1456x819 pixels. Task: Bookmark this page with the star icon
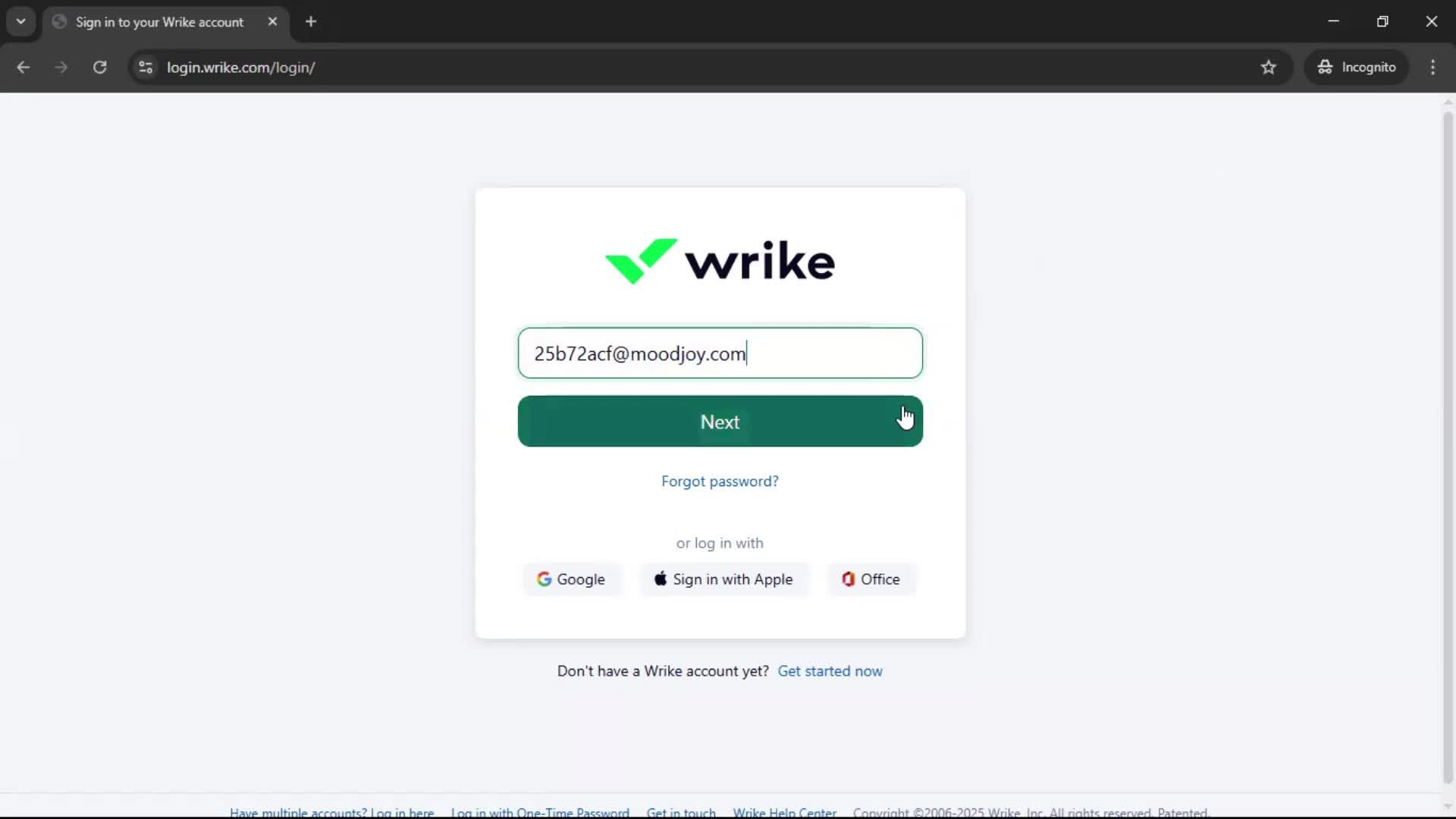point(1269,67)
